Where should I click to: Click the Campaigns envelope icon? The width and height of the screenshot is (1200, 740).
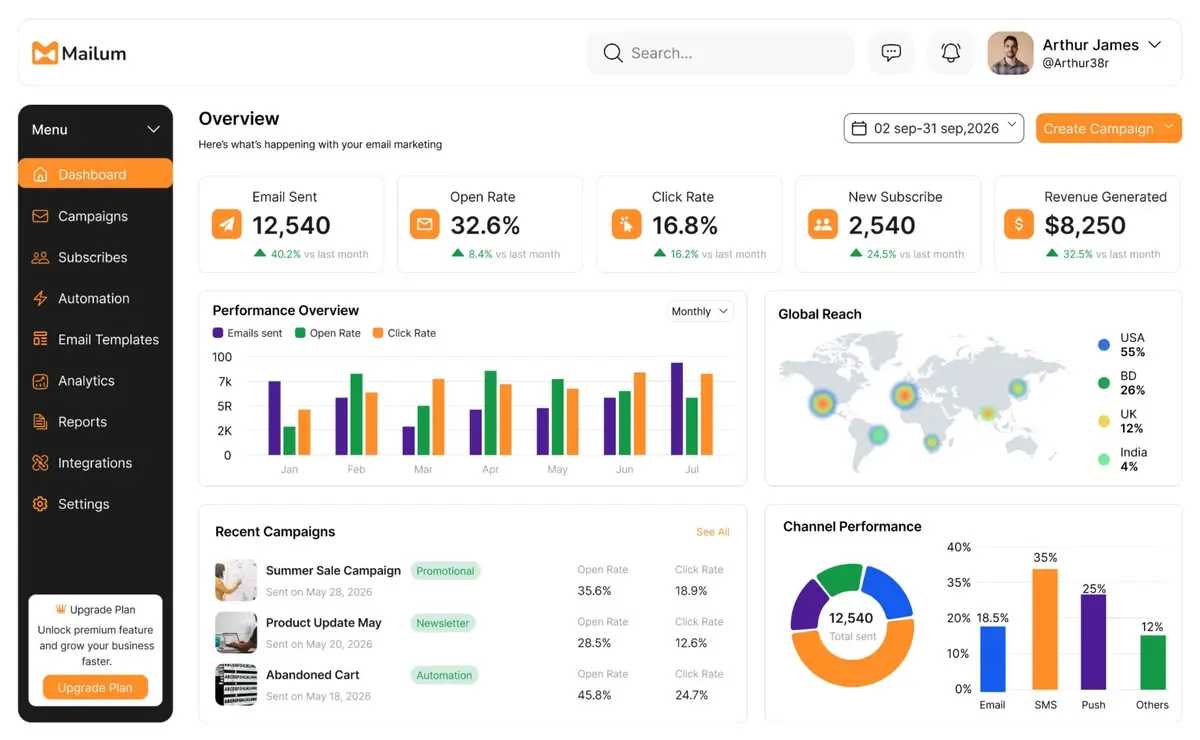tap(40, 216)
